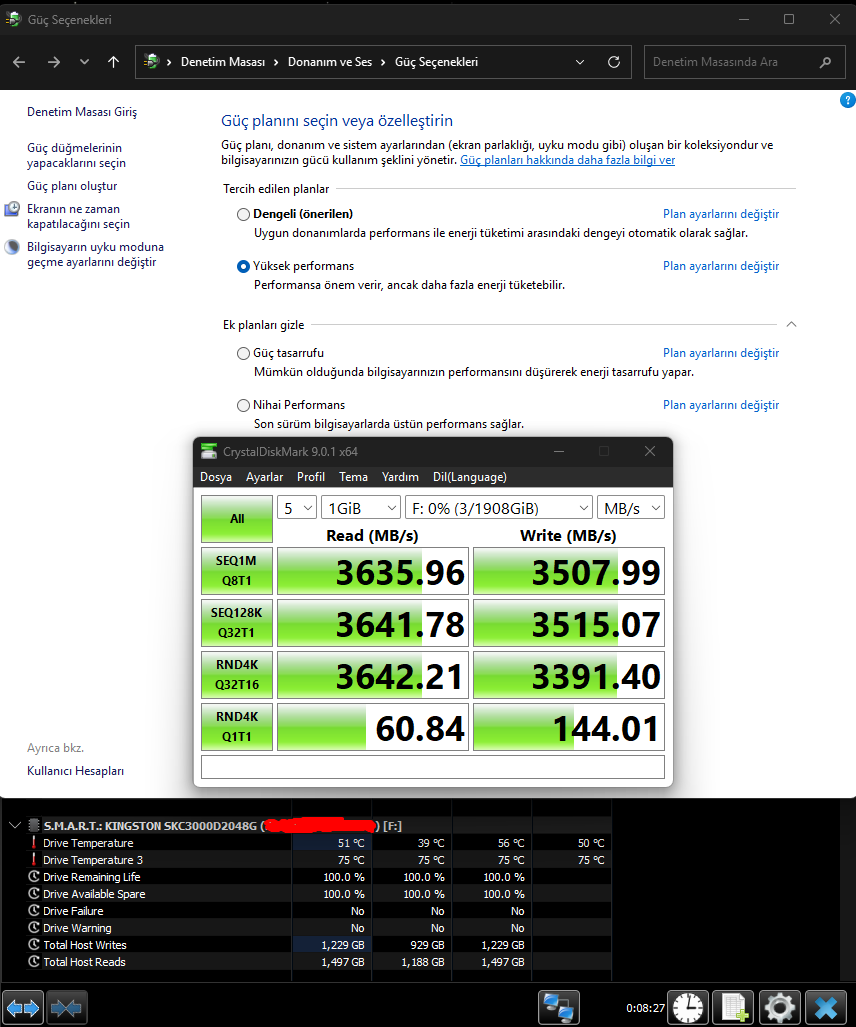This screenshot has width=856, height=1027.
Task: Click the empty comment field in CrystalDiskMark
Action: coord(433,767)
